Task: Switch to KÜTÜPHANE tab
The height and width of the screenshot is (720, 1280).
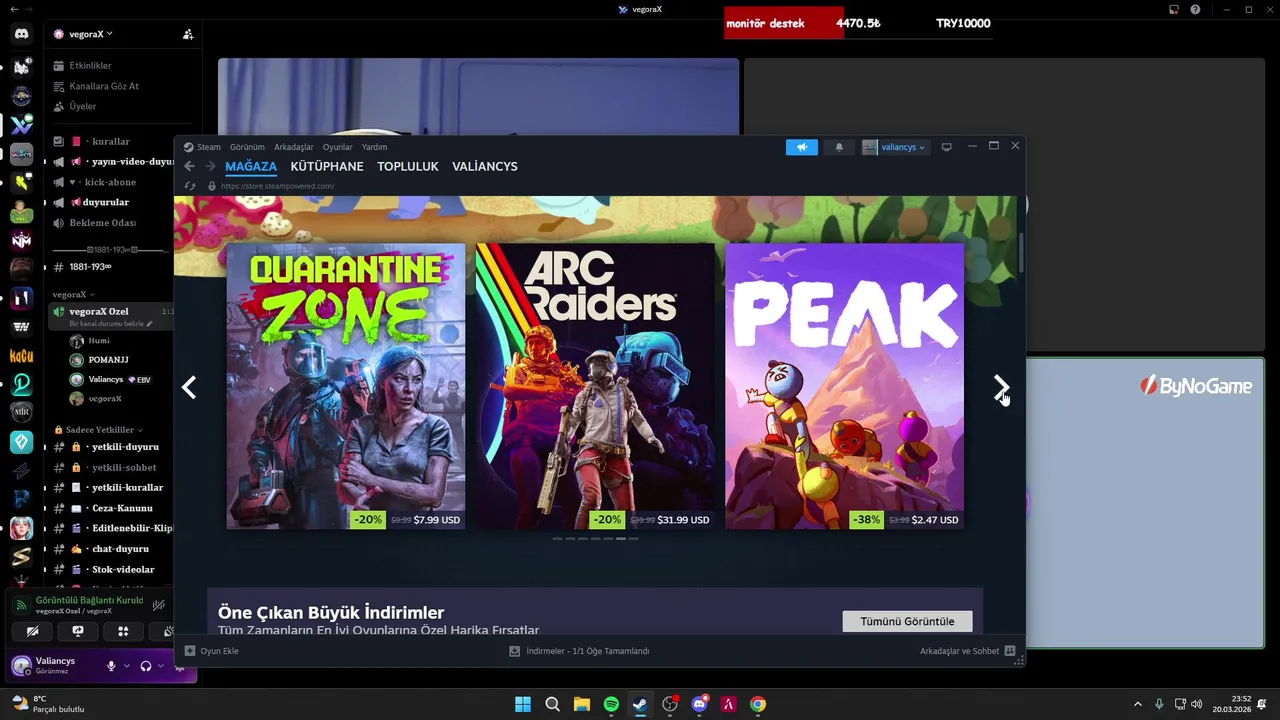Action: click(327, 166)
